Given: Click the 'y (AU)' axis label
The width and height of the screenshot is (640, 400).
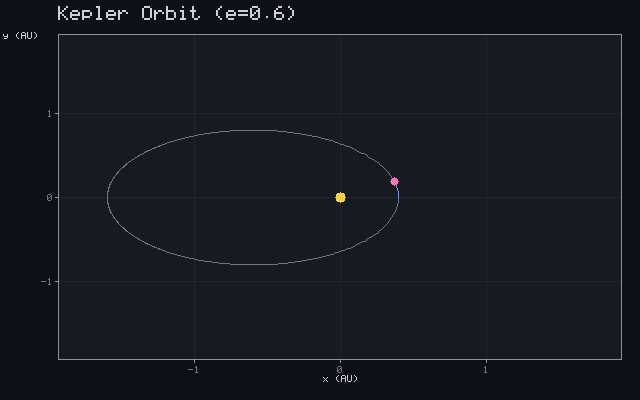Looking at the screenshot, I should (x=20, y=36).
